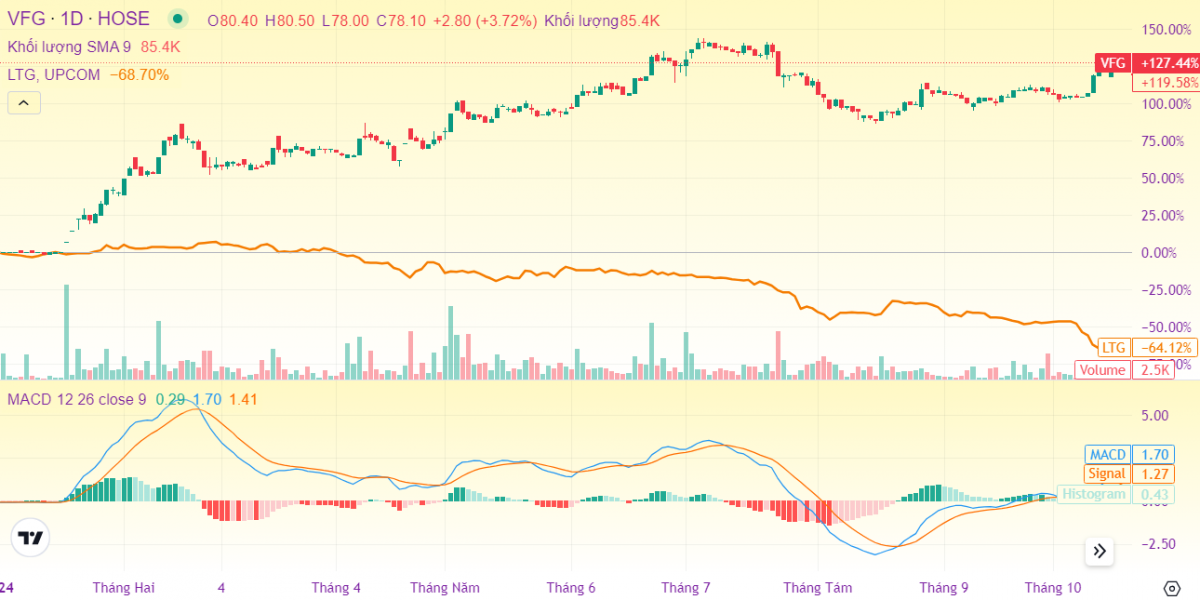Click the Tháng 7 time axis label
The width and height of the screenshot is (1200, 600).
pos(686,588)
